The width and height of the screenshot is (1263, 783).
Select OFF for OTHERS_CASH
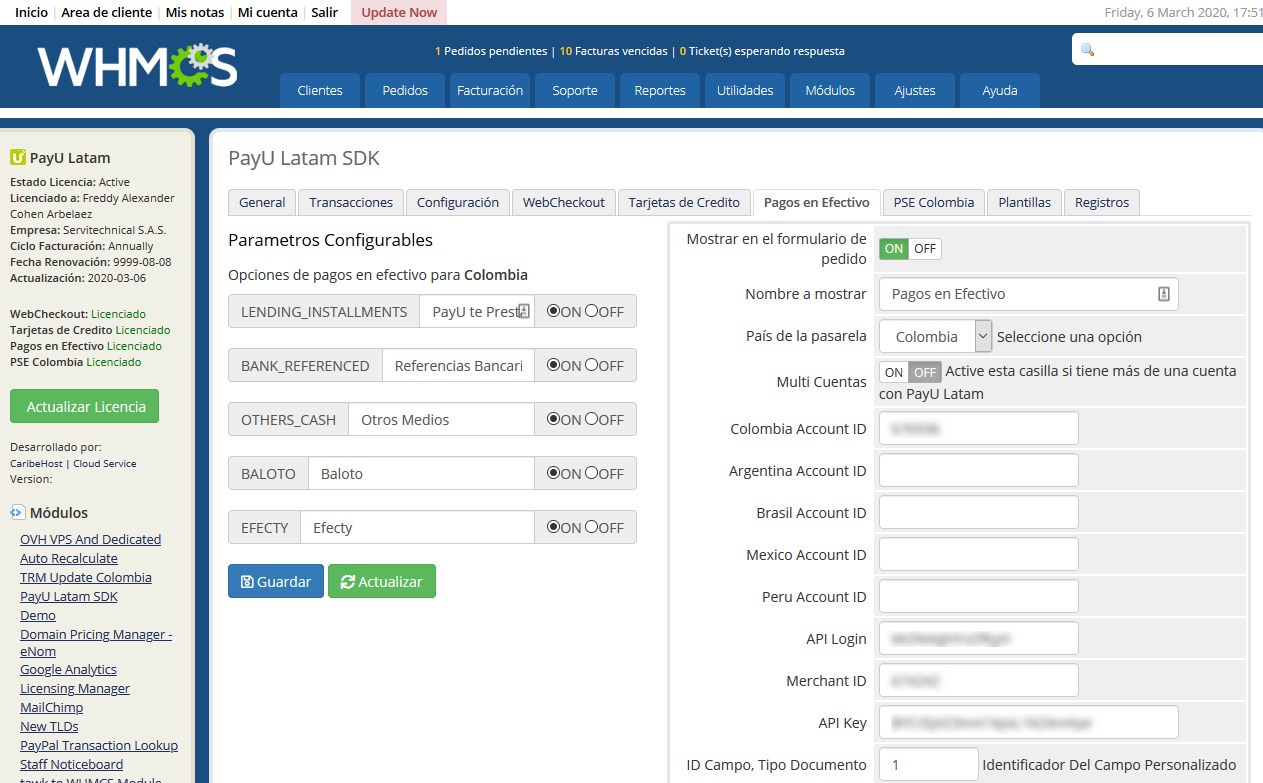(x=591, y=419)
